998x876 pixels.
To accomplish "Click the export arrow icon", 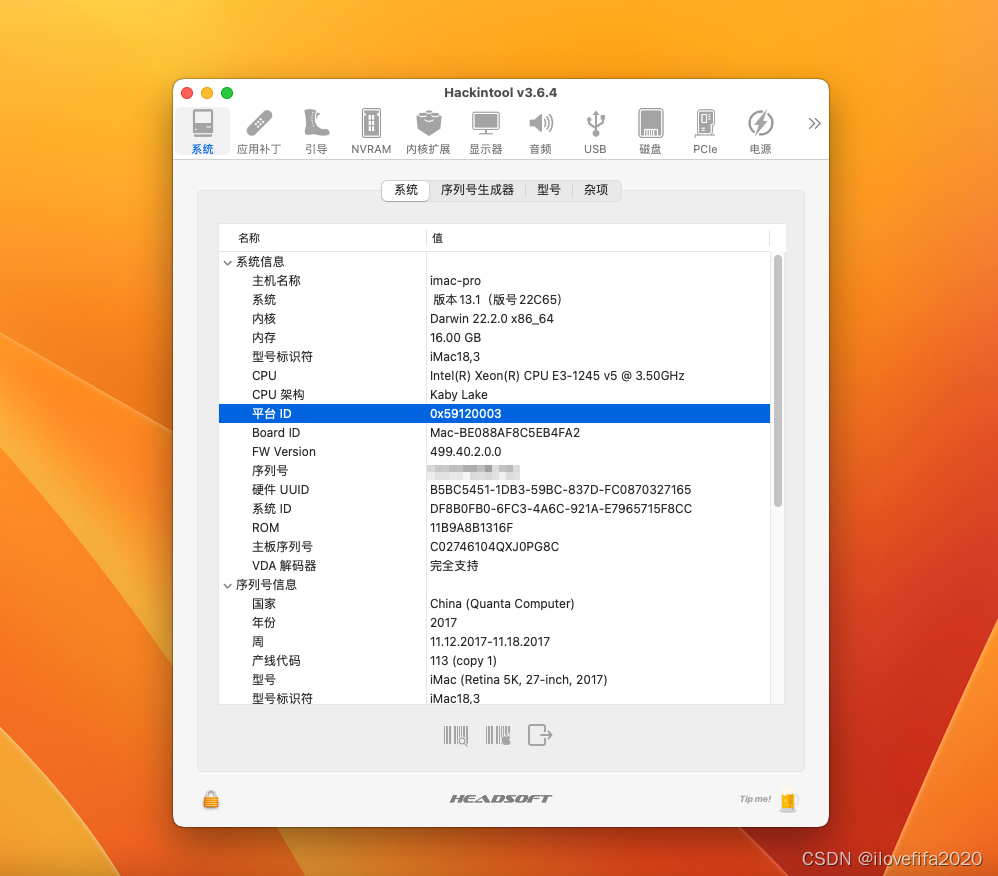I will click(540, 735).
